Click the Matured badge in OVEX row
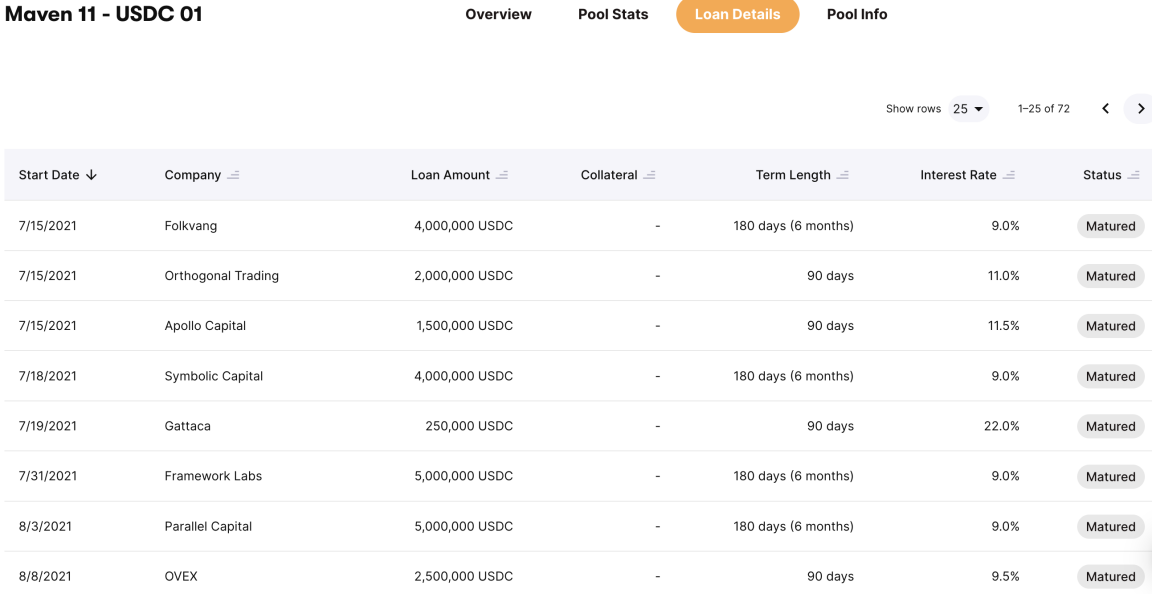 coord(1111,576)
